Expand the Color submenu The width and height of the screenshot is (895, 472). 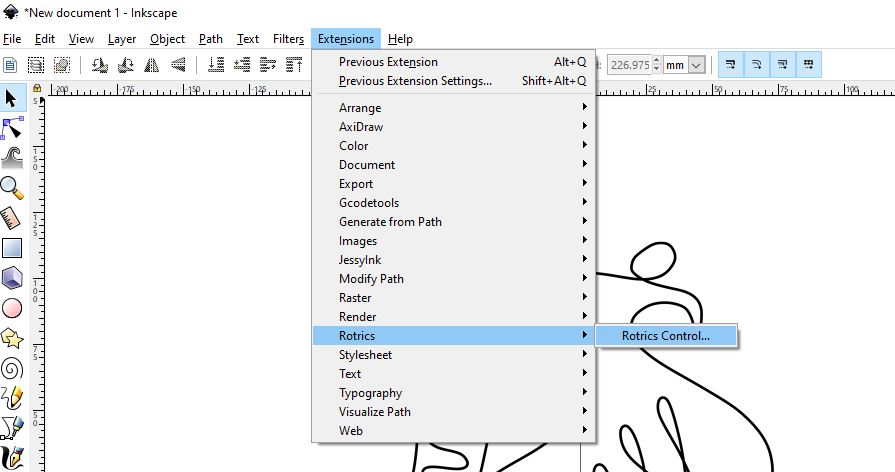[x=454, y=146]
